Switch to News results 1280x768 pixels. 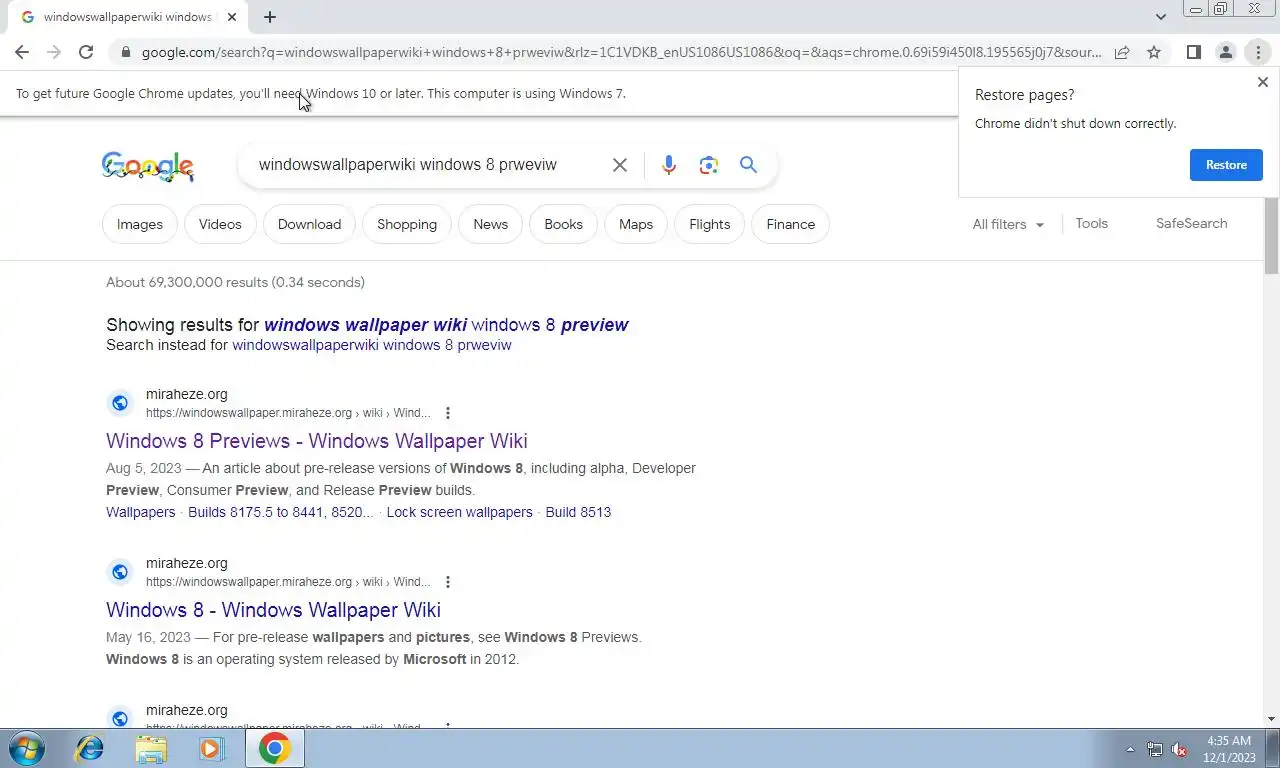point(491,224)
